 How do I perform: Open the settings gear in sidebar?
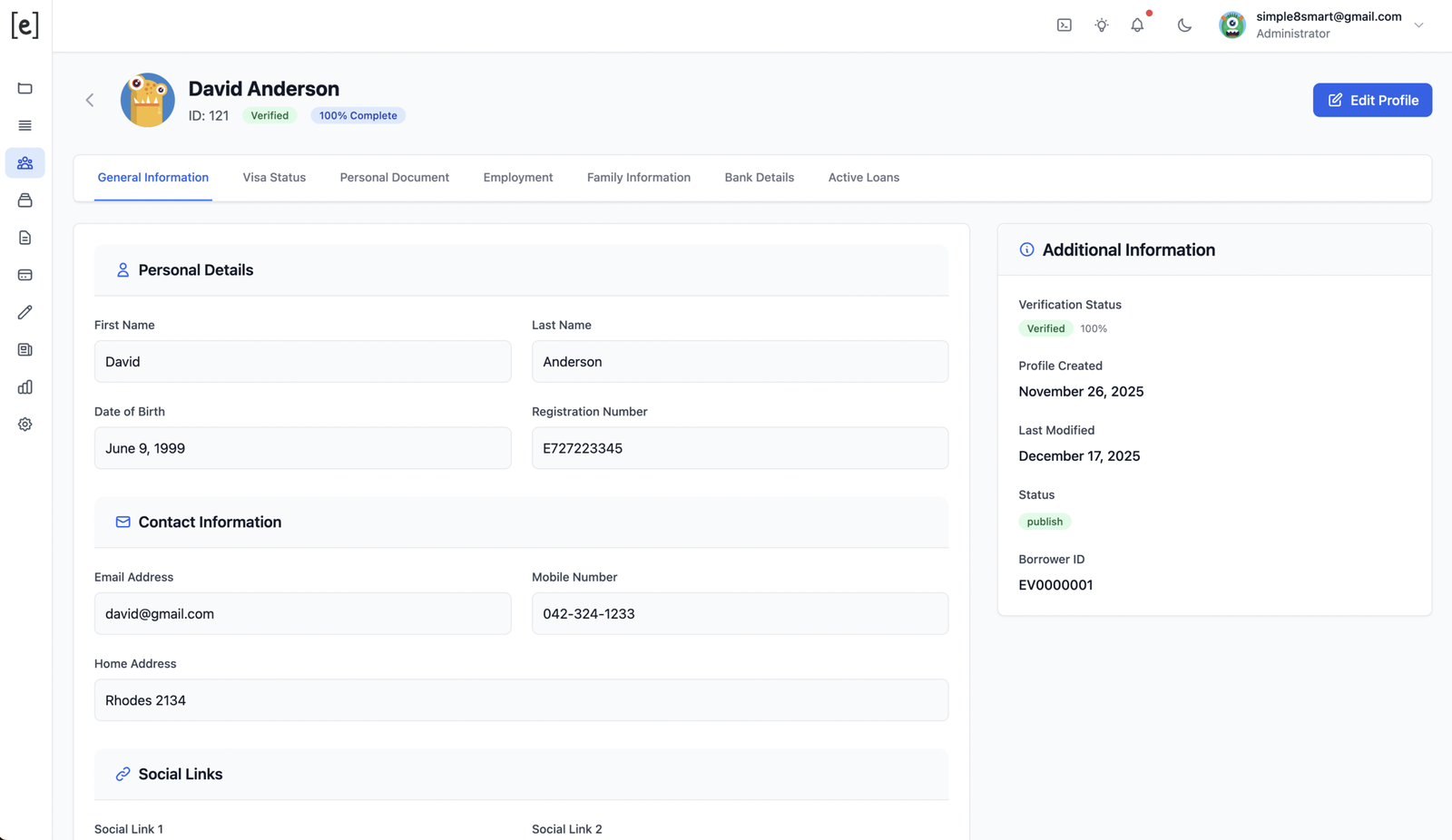25,425
